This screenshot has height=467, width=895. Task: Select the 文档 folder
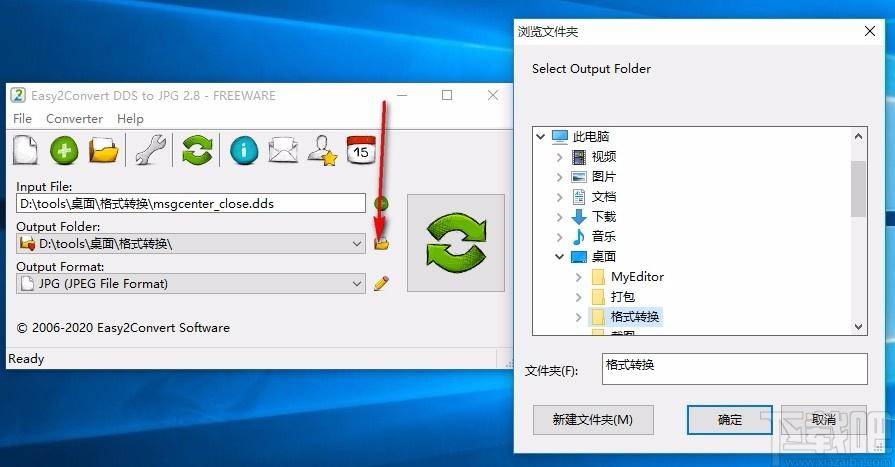pyautogui.click(x=603, y=197)
